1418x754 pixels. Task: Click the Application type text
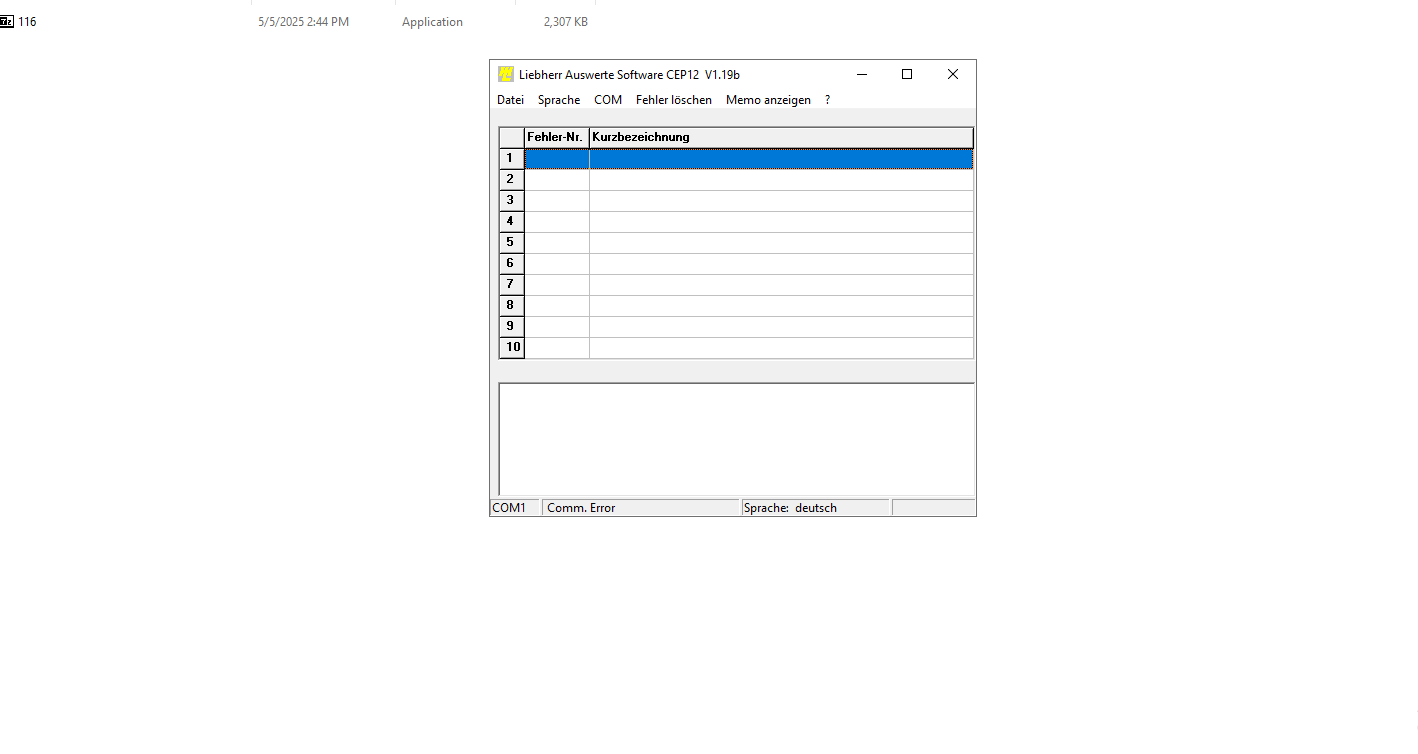pyautogui.click(x=432, y=22)
